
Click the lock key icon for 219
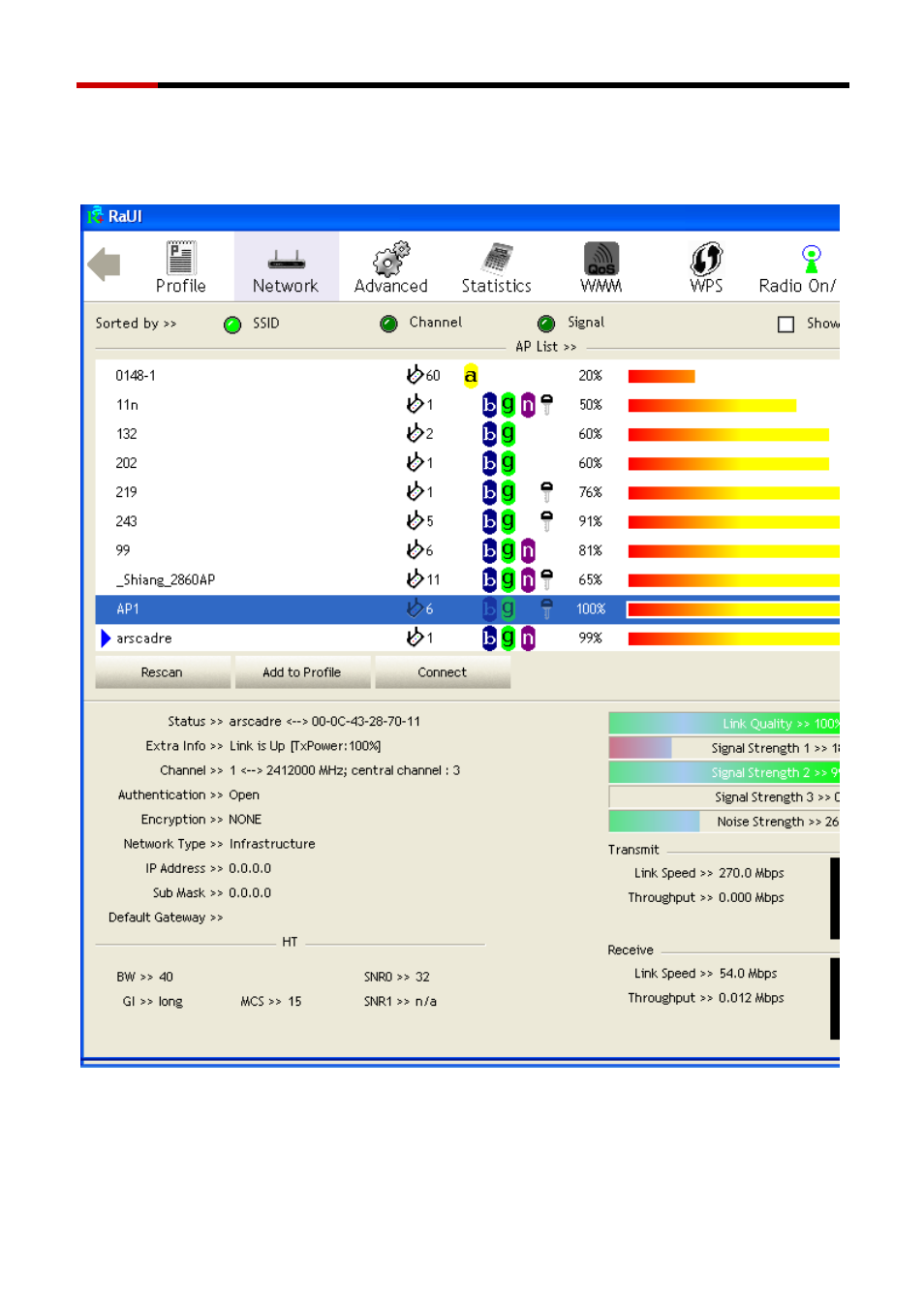(546, 492)
